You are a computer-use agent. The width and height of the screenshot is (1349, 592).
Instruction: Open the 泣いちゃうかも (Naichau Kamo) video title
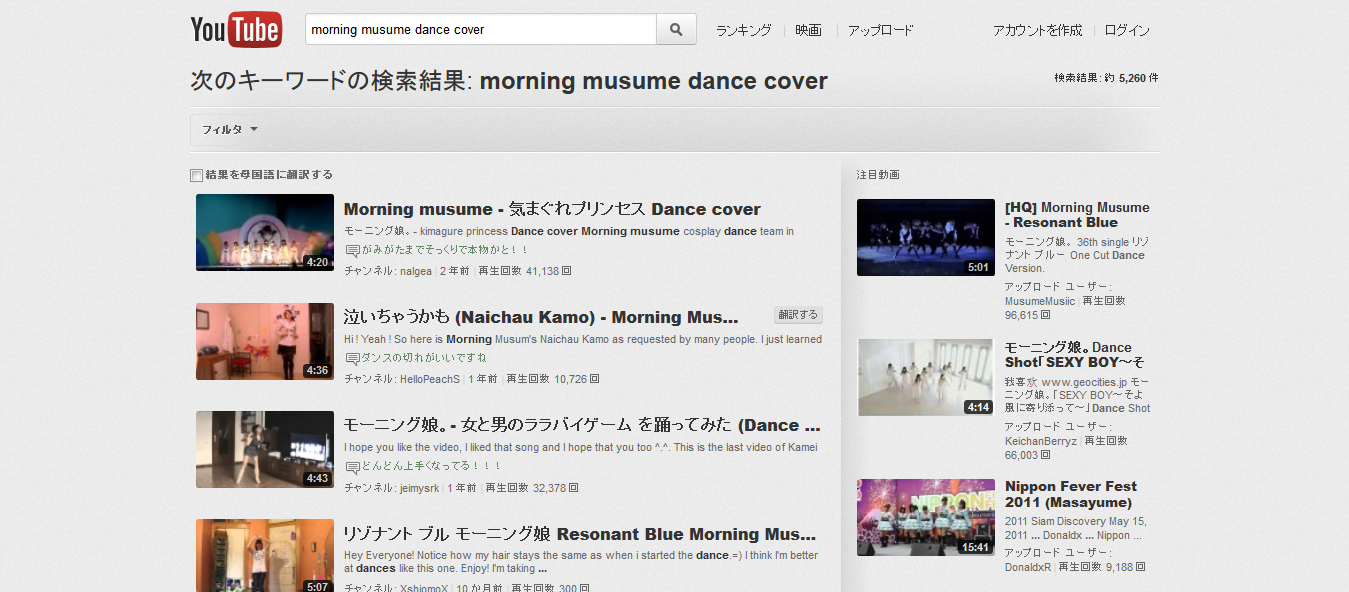[541, 317]
